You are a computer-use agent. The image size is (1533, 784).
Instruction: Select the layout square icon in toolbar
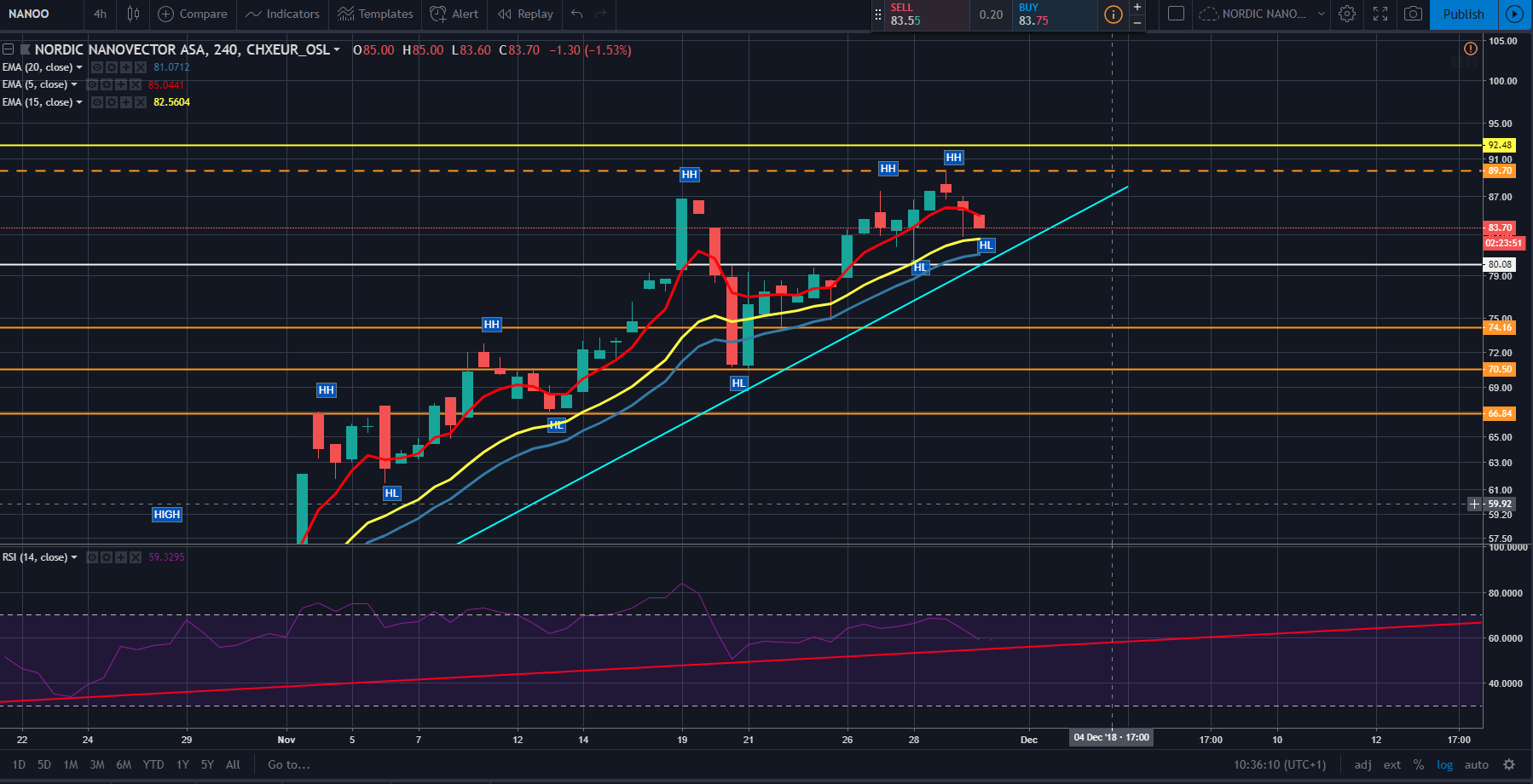[1176, 14]
